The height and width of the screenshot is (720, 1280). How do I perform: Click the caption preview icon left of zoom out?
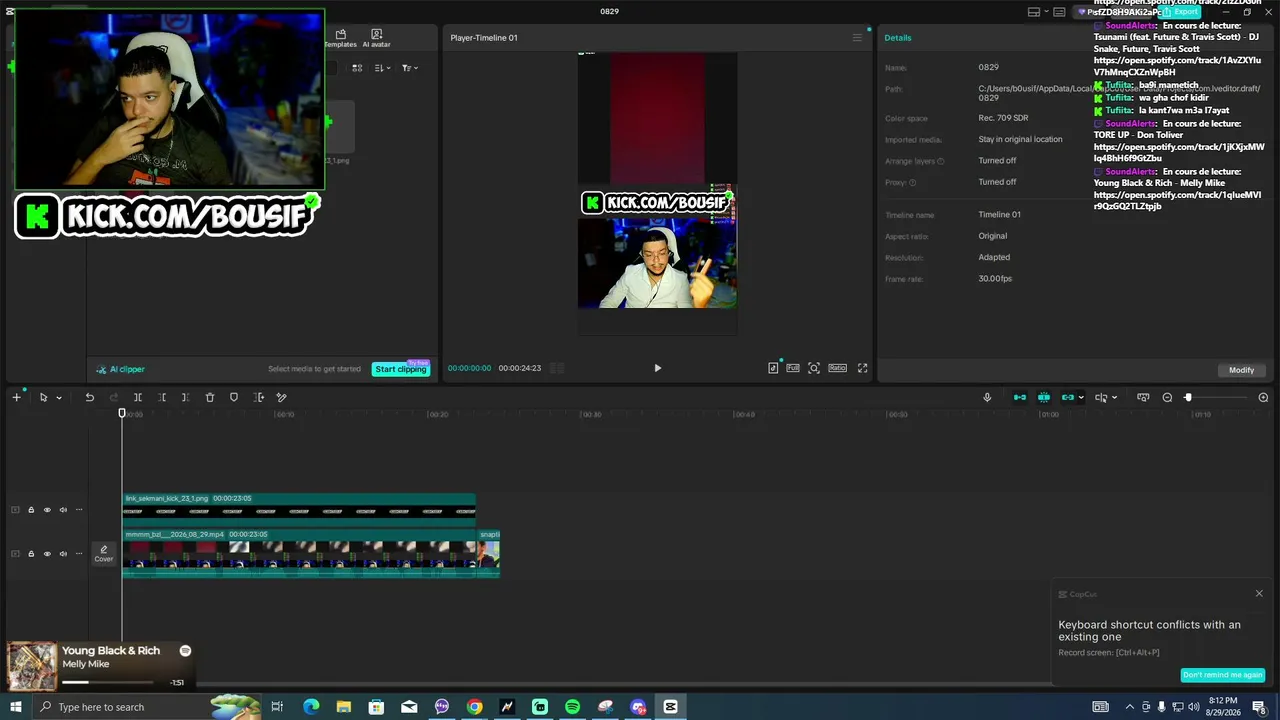click(1143, 397)
